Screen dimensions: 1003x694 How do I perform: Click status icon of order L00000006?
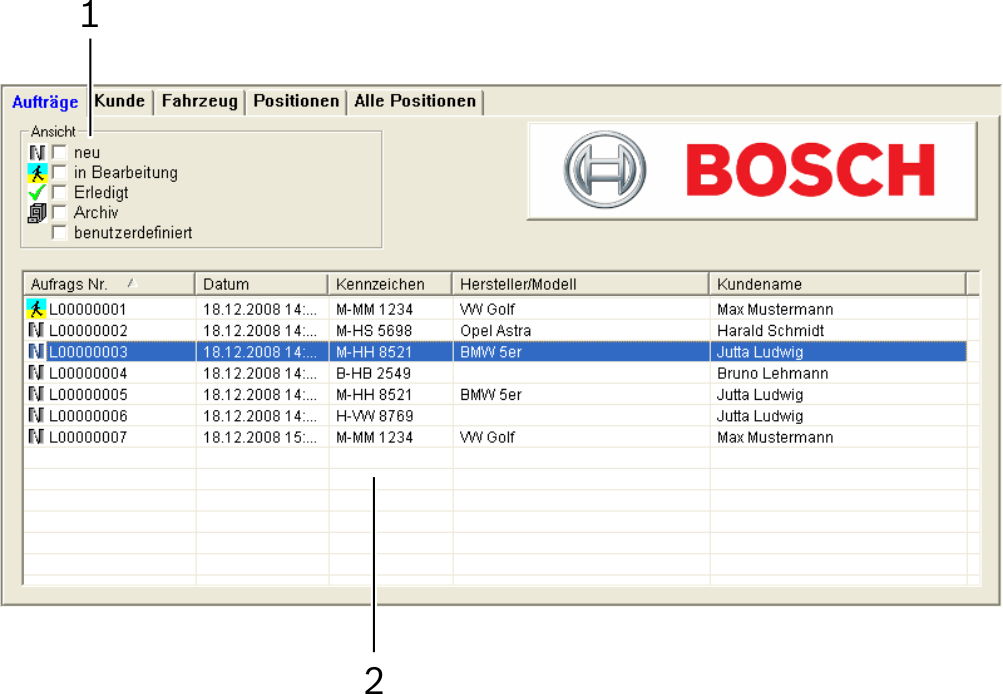pos(36,415)
